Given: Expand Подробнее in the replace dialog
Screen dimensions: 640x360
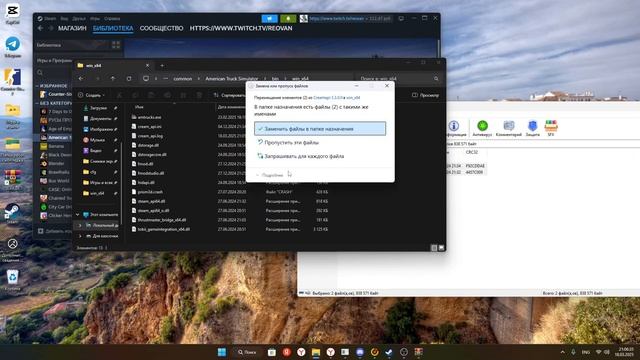Looking at the screenshot, I should [269, 175].
